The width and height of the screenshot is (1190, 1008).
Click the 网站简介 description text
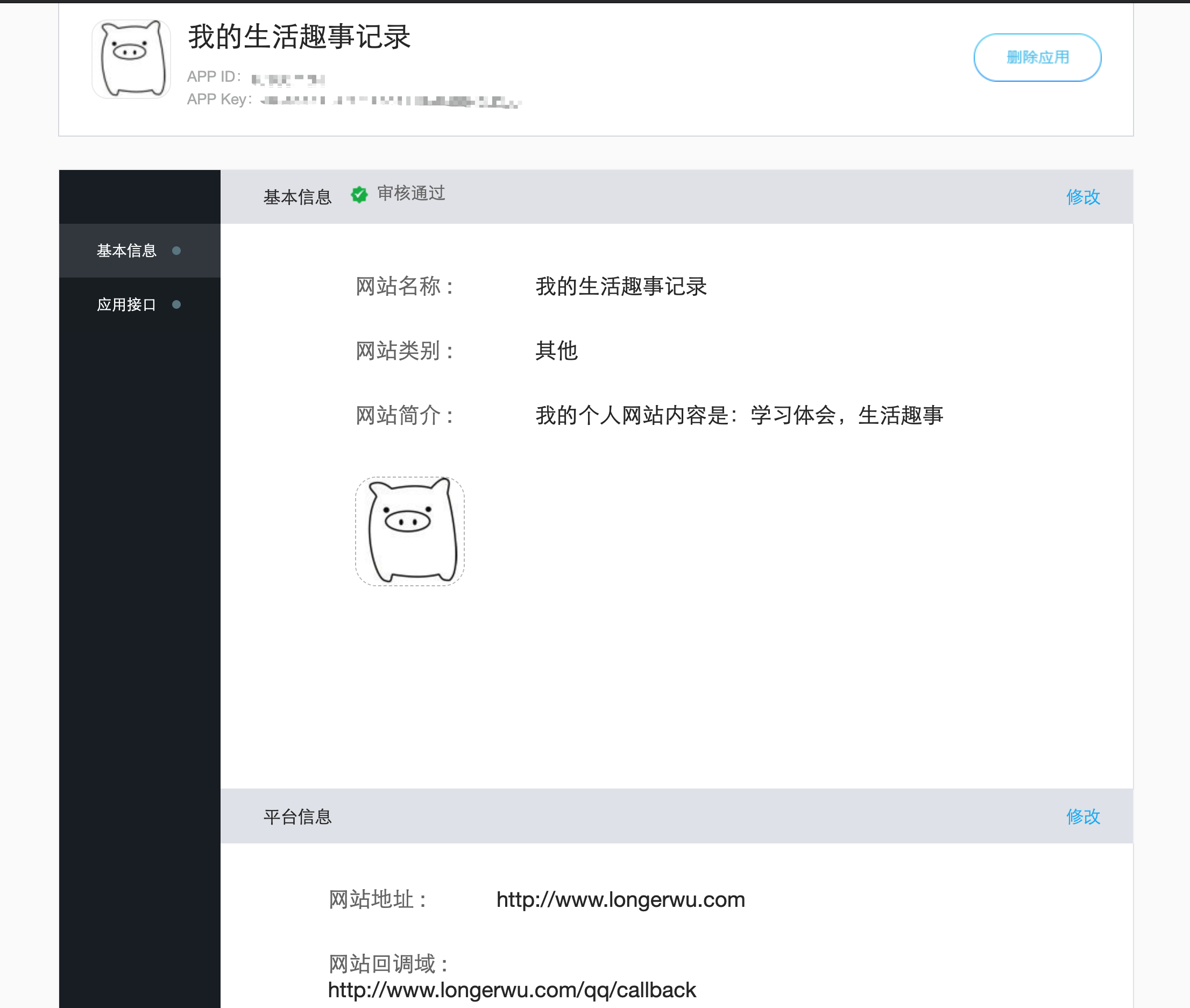[x=739, y=415]
